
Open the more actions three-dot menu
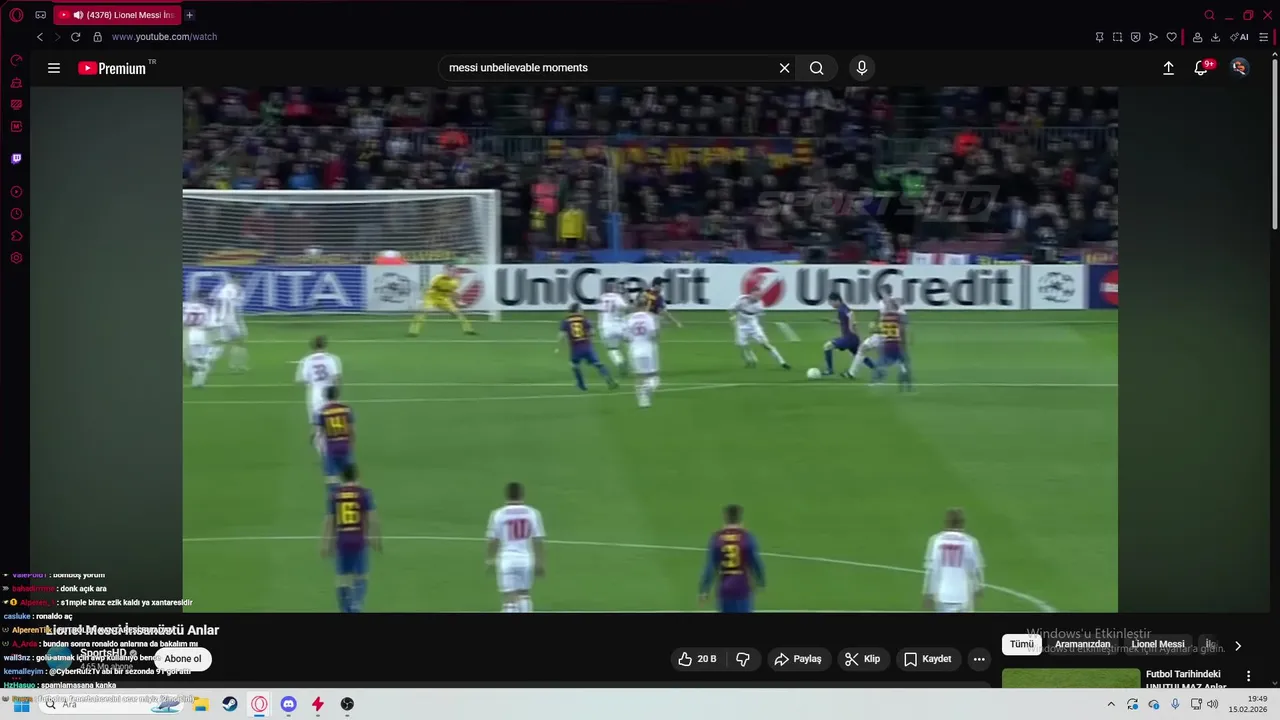pyautogui.click(x=979, y=659)
